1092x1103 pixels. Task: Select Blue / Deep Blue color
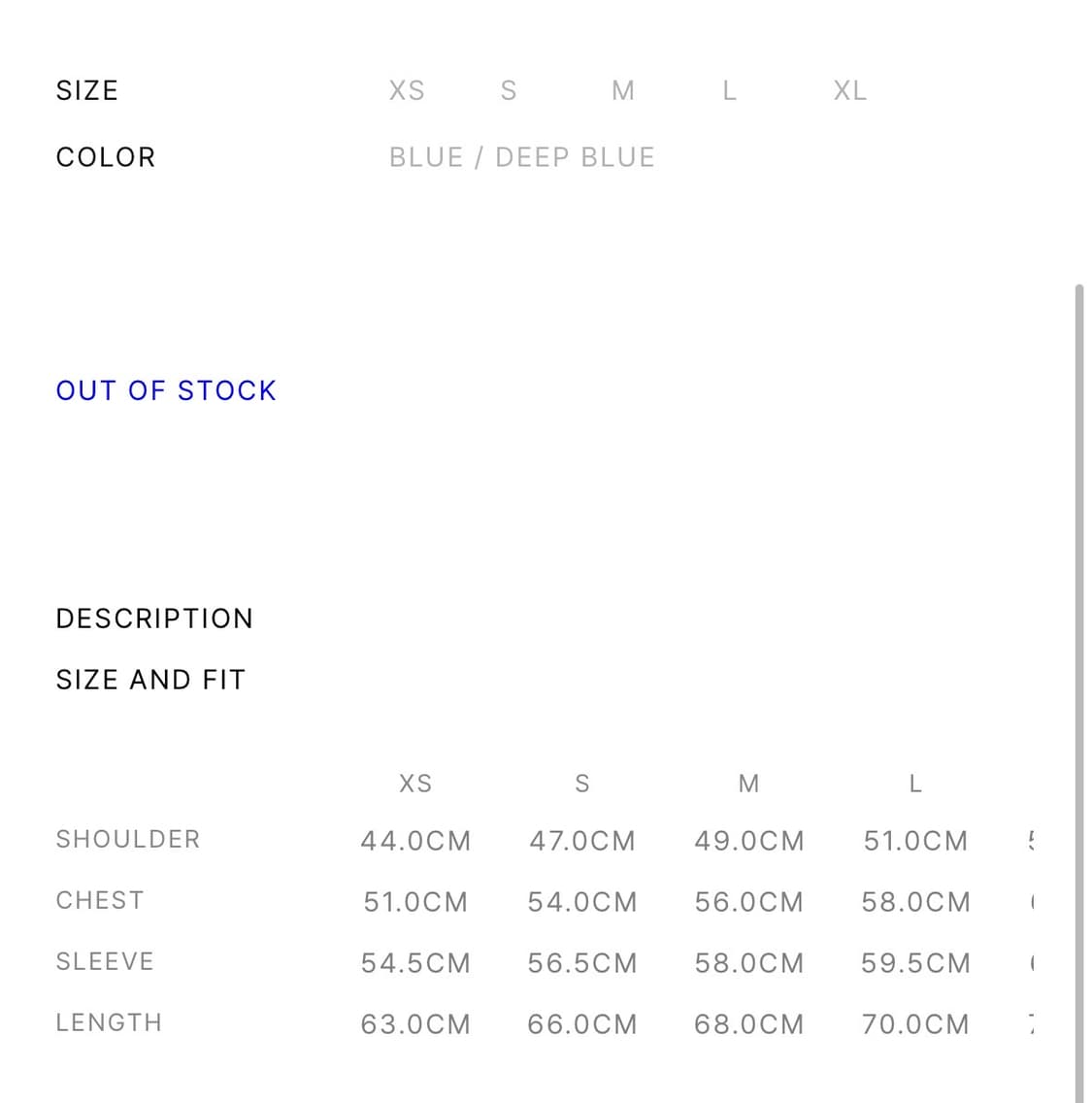tap(521, 157)
